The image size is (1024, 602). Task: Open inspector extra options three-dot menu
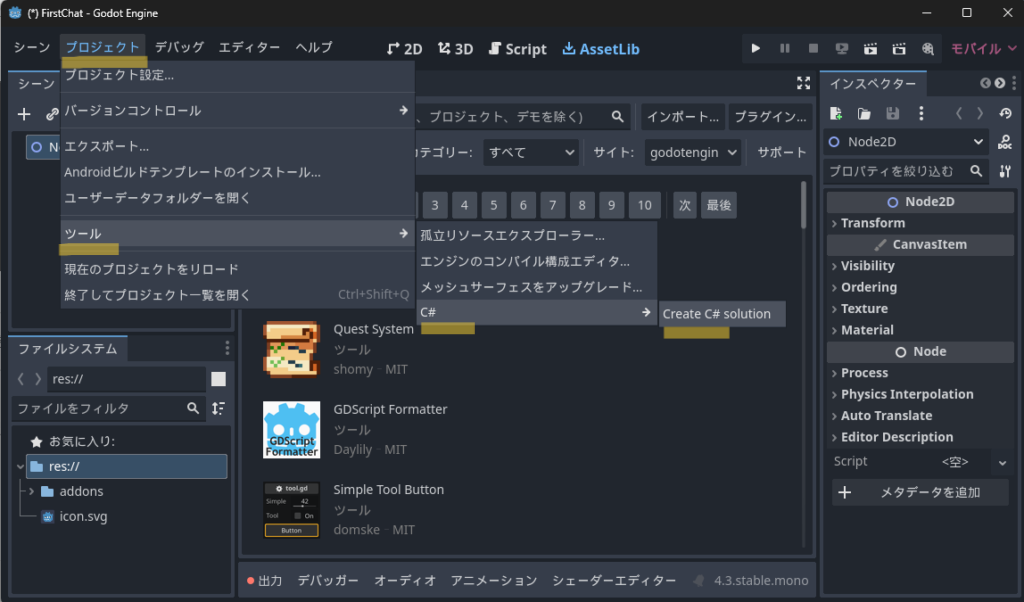pyautogui.click(x=921, y=114)
